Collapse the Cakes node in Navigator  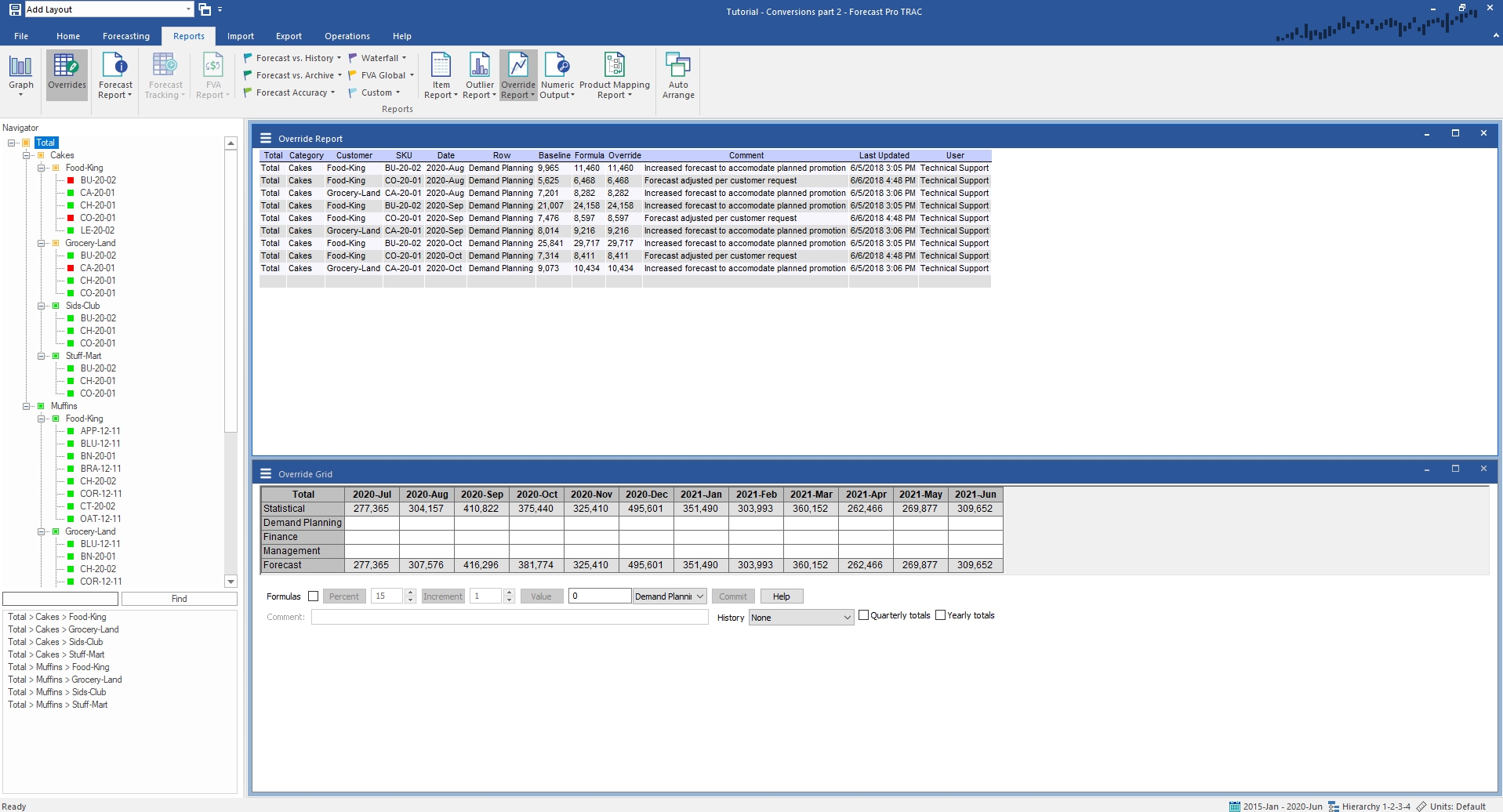point(27,155)
